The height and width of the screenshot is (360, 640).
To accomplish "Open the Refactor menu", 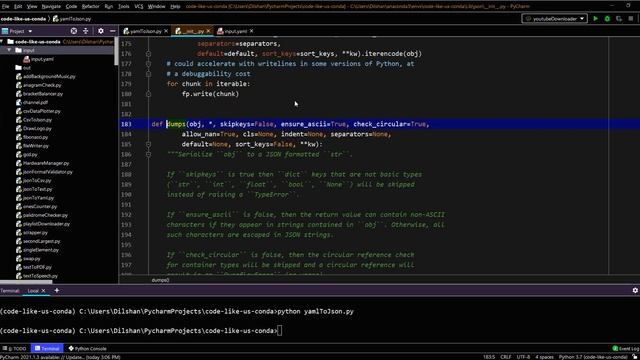I will click(91, 7).
